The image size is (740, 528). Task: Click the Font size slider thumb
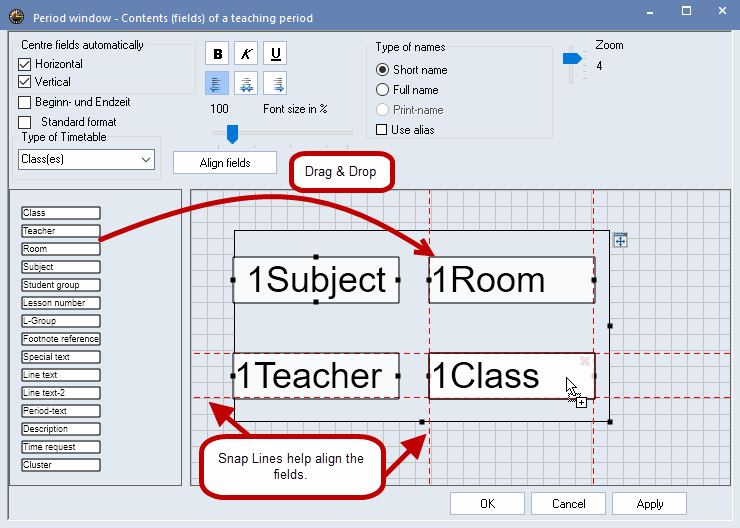232,134
